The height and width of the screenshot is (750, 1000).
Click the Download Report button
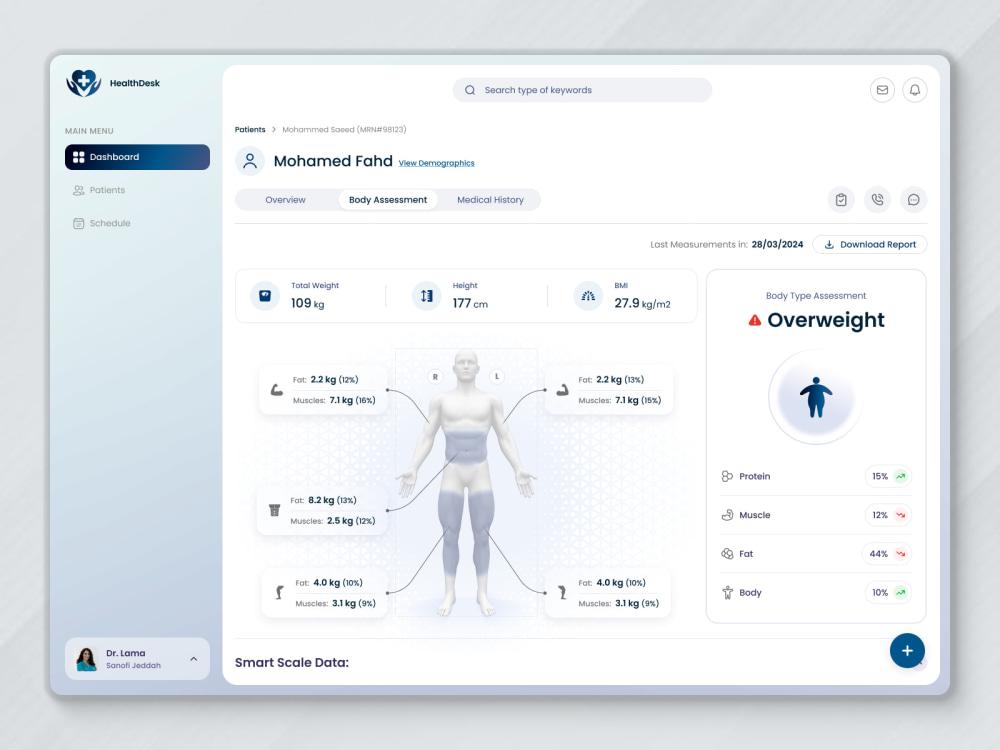(870, 244)
